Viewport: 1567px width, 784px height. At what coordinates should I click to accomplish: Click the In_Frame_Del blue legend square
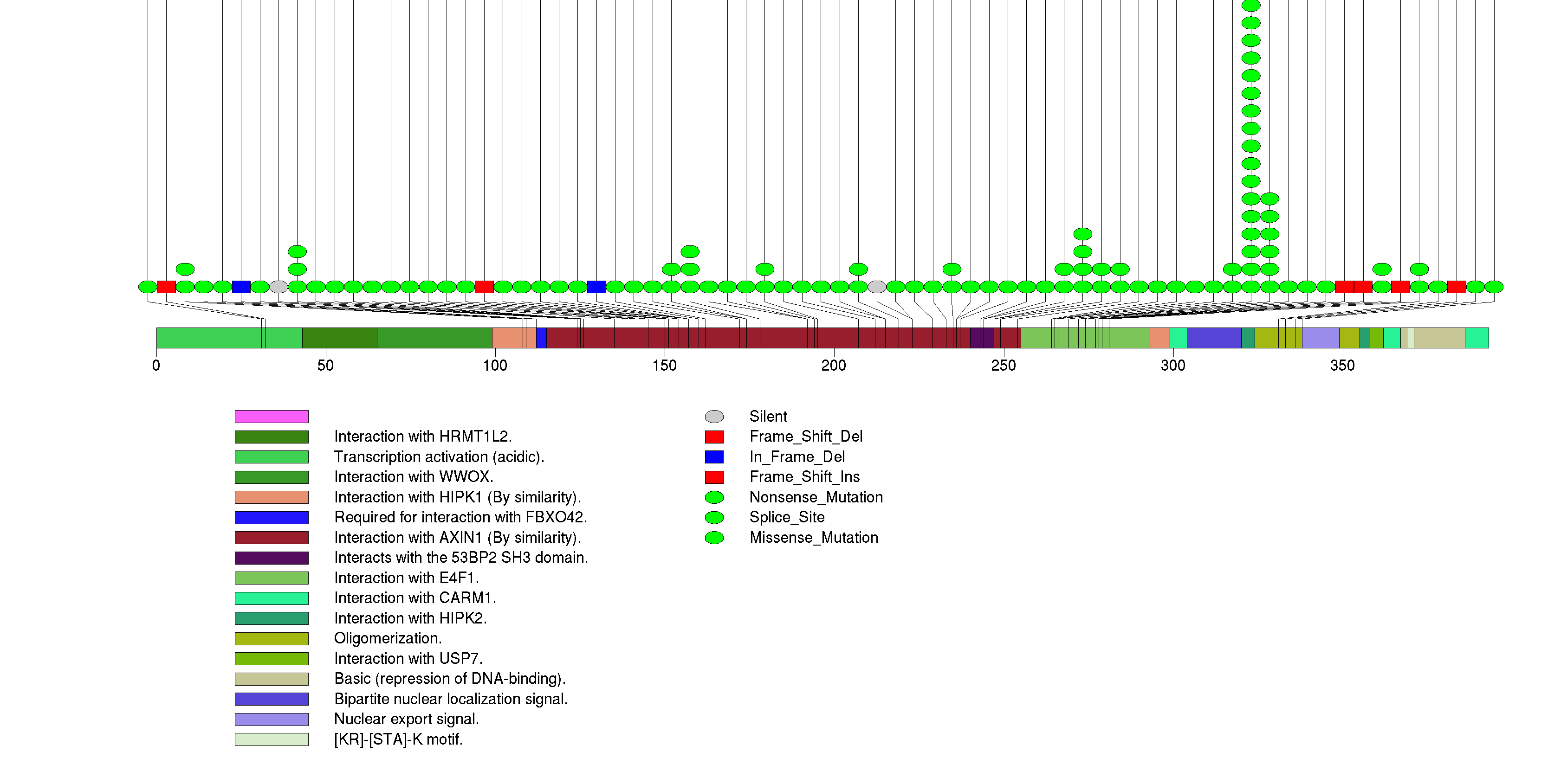pos(713,456)
